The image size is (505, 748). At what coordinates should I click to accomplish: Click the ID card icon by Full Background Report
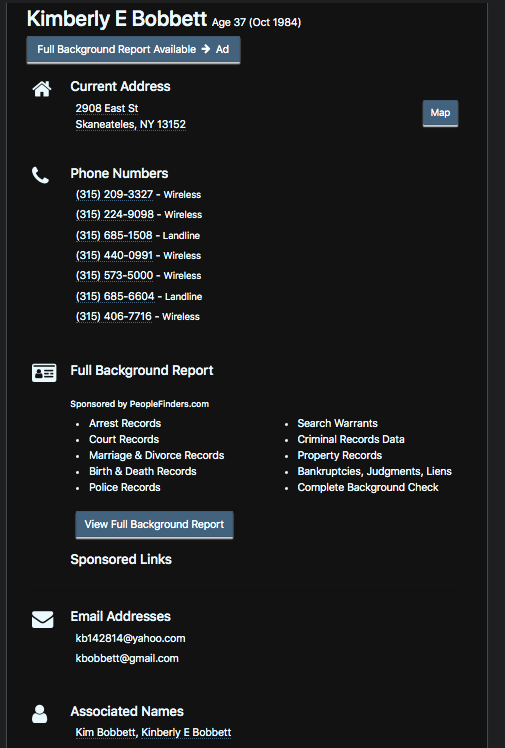(x=44, y=373)
